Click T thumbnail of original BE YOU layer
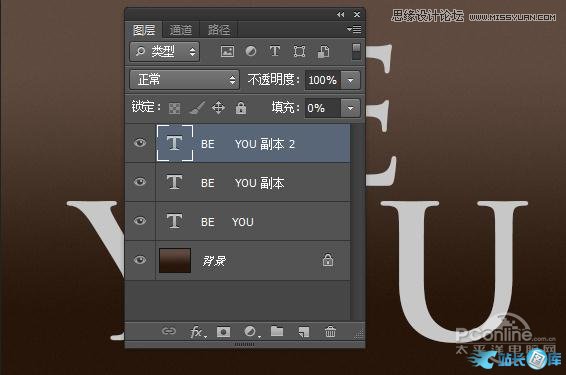 point(174,221)
